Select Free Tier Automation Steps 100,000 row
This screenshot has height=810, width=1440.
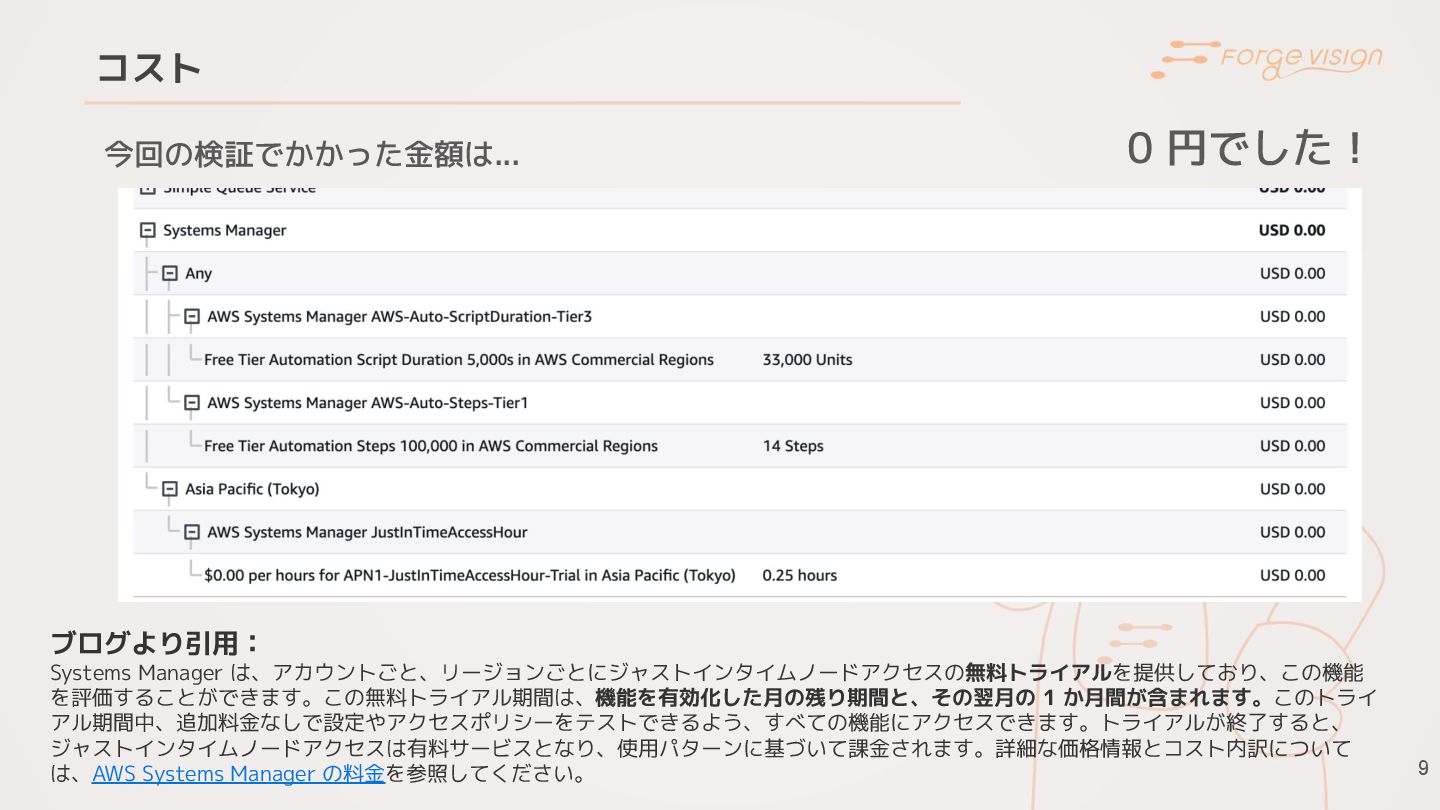point(740,445)
